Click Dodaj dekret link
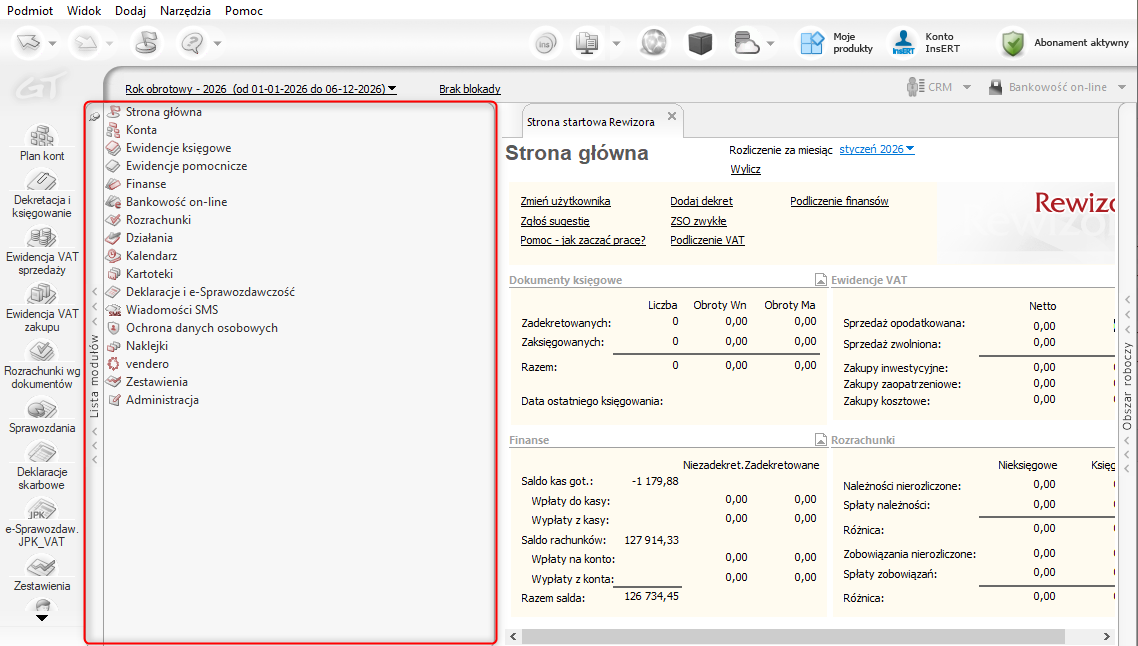Screen dimensions: 1138x646 point(701,201)
